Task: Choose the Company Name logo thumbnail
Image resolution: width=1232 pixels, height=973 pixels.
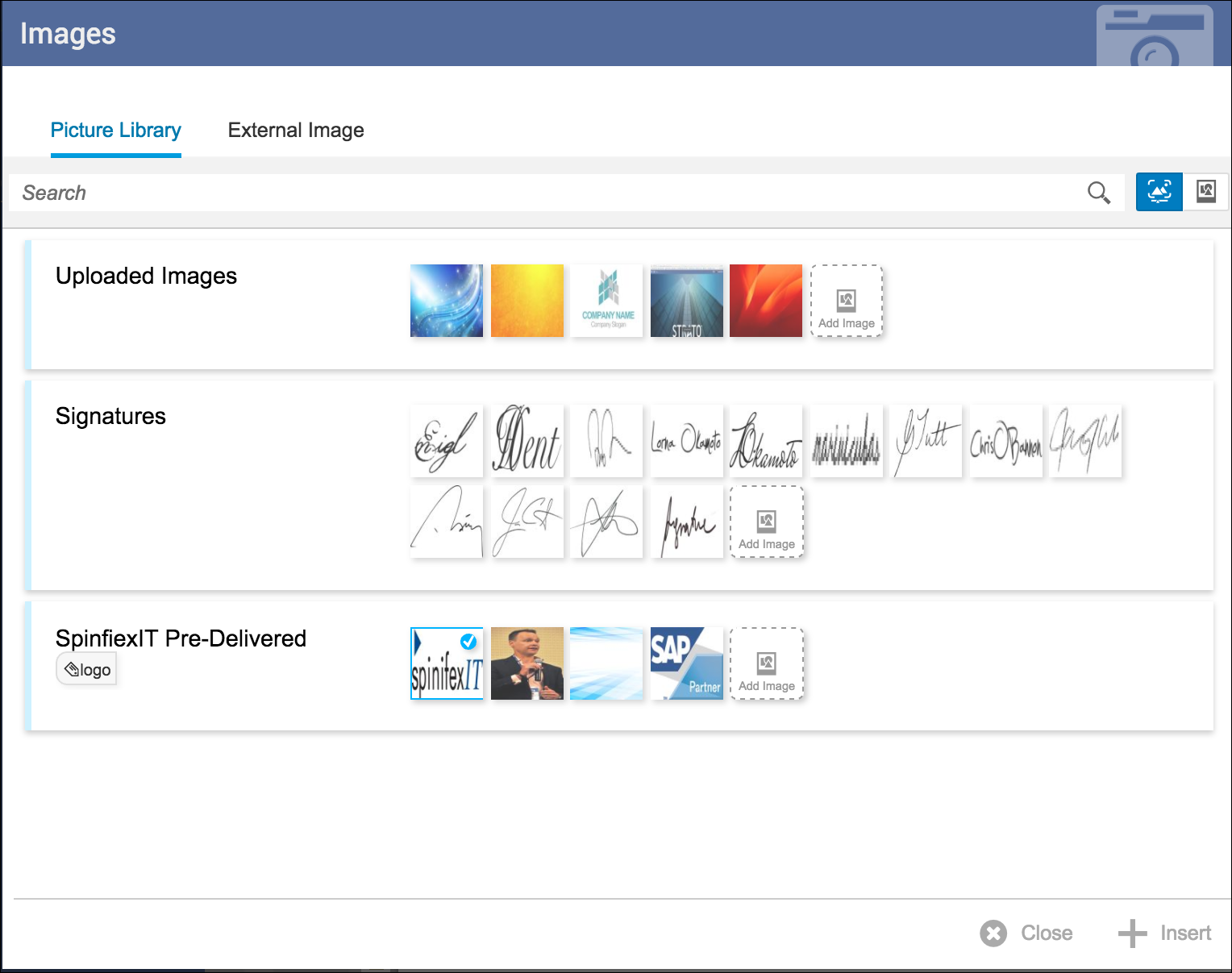Action: coord(607,301)
